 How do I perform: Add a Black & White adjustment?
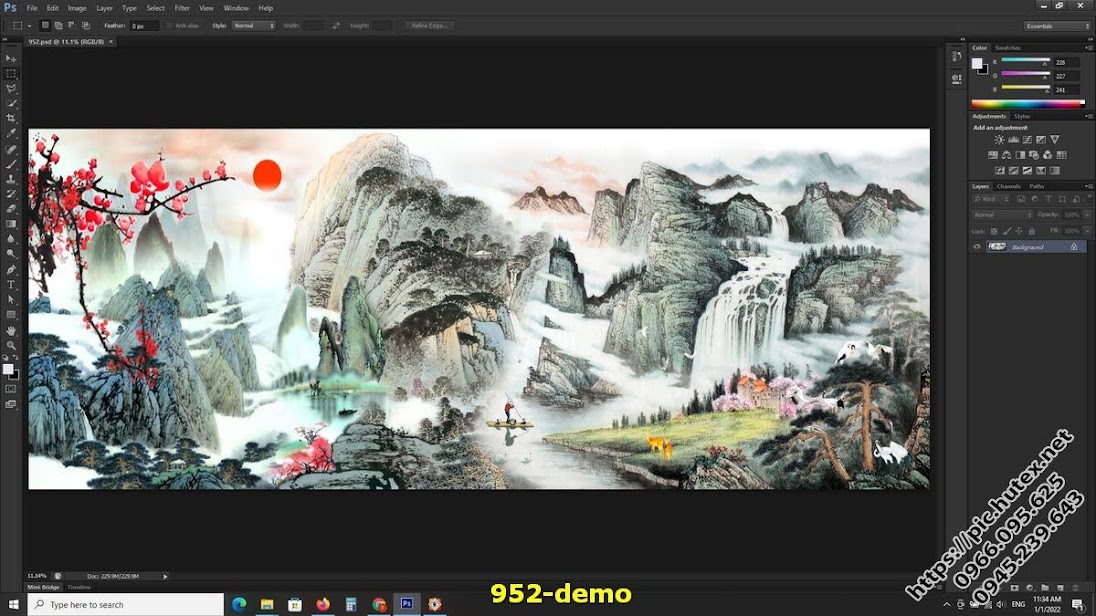1020,155
